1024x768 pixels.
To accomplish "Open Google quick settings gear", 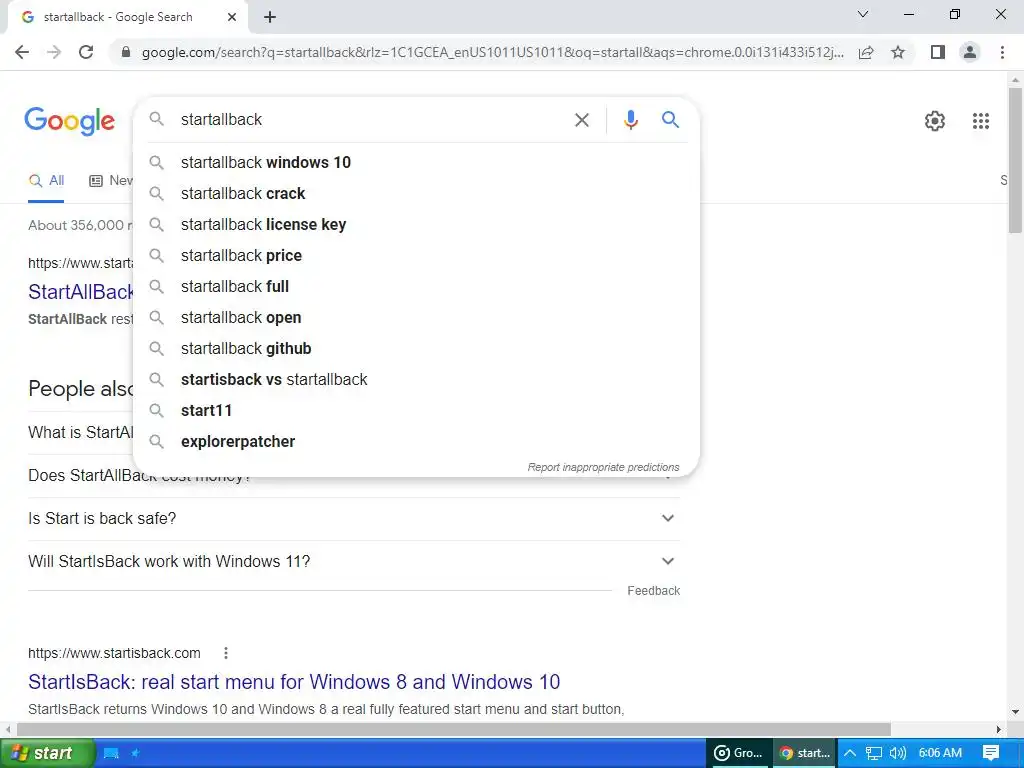I will tap(935, 121).
